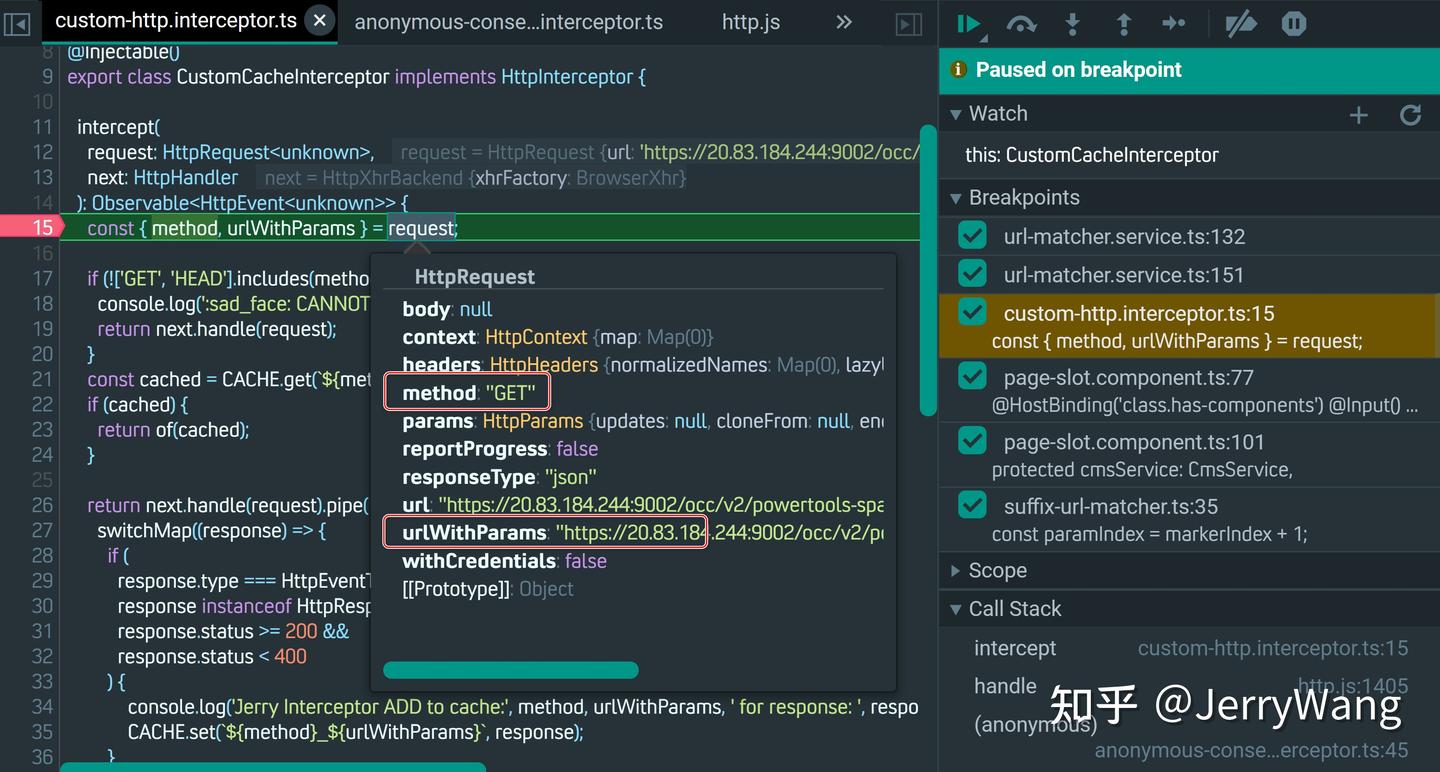Screen dimensions: 1440x772
Task: Add a new watch expression
Action: 1358,116
